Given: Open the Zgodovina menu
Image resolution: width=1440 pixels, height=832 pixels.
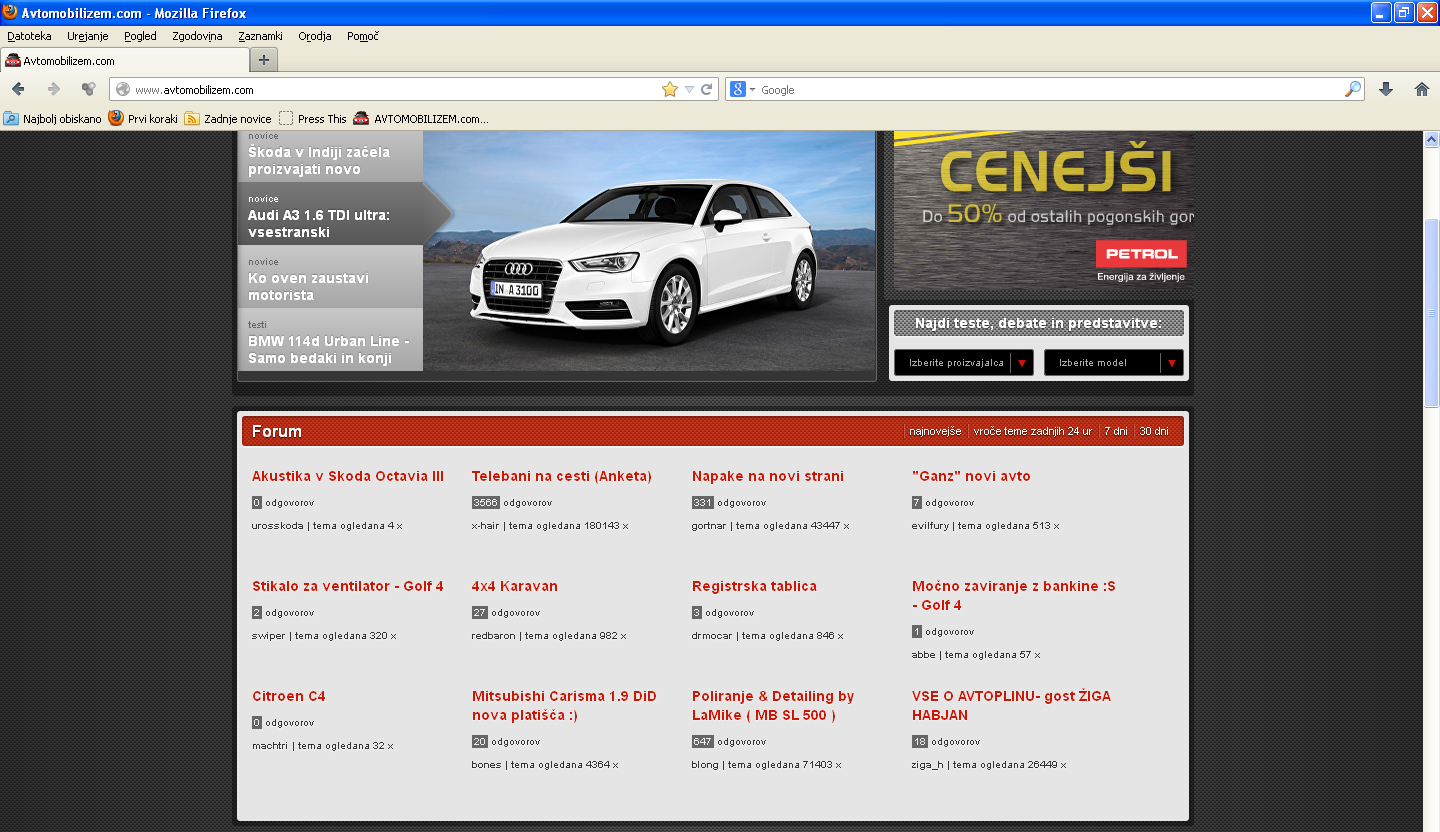Looking at the screenshot, I should point(197,36).
